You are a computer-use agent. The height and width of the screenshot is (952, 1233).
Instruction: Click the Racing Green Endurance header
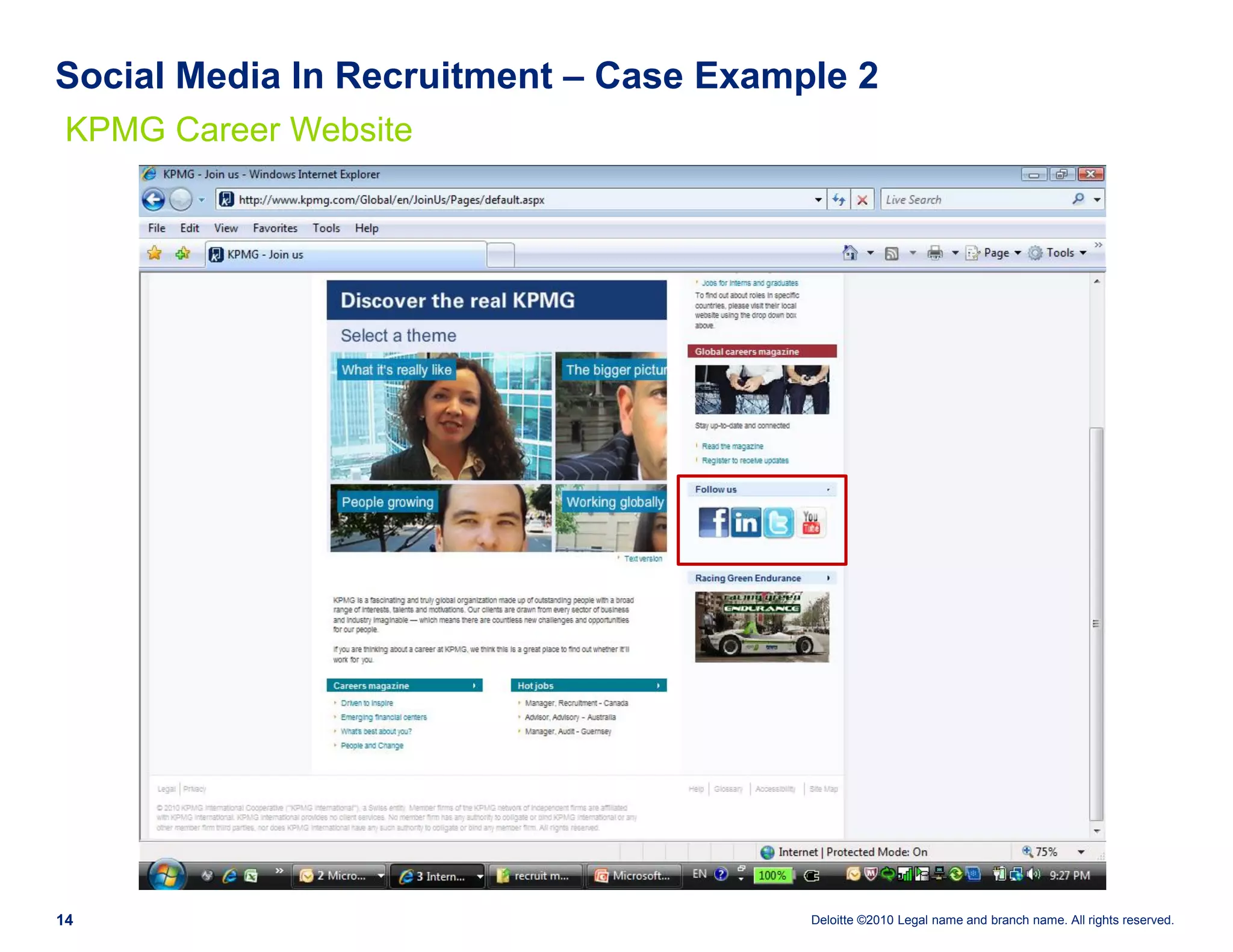(x=762, y=578)
